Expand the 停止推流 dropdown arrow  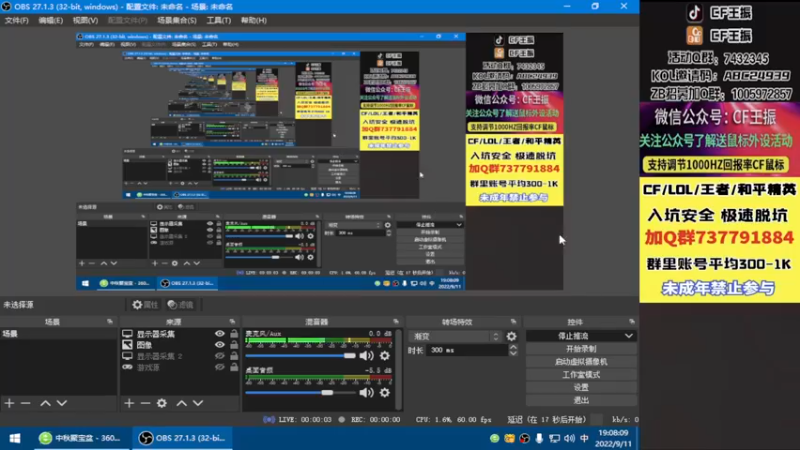629,336
